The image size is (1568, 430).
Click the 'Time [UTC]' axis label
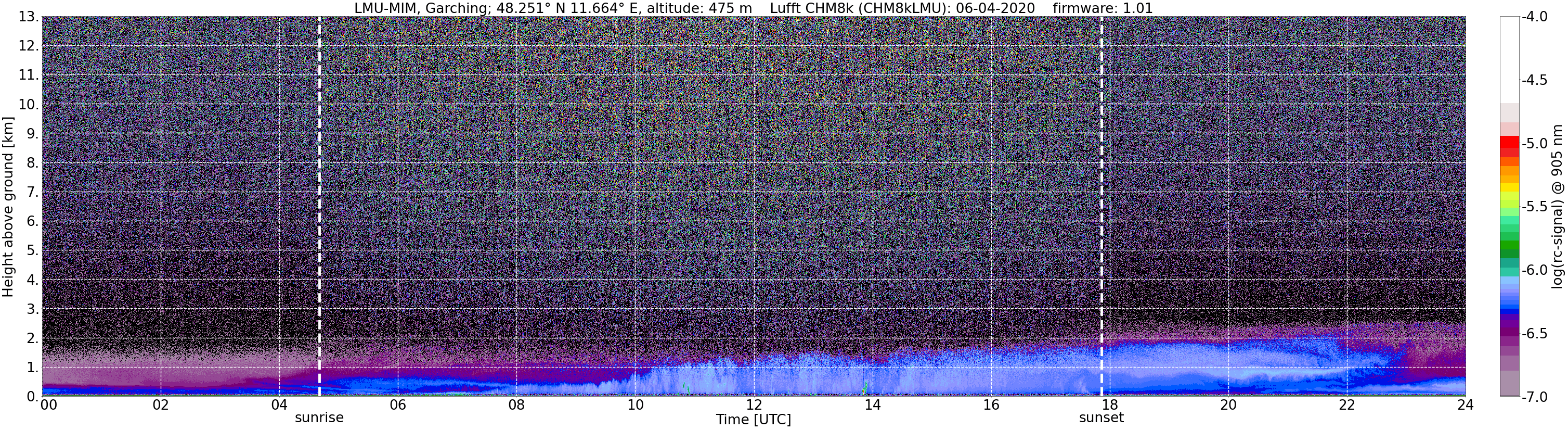(x=754, y=420)
